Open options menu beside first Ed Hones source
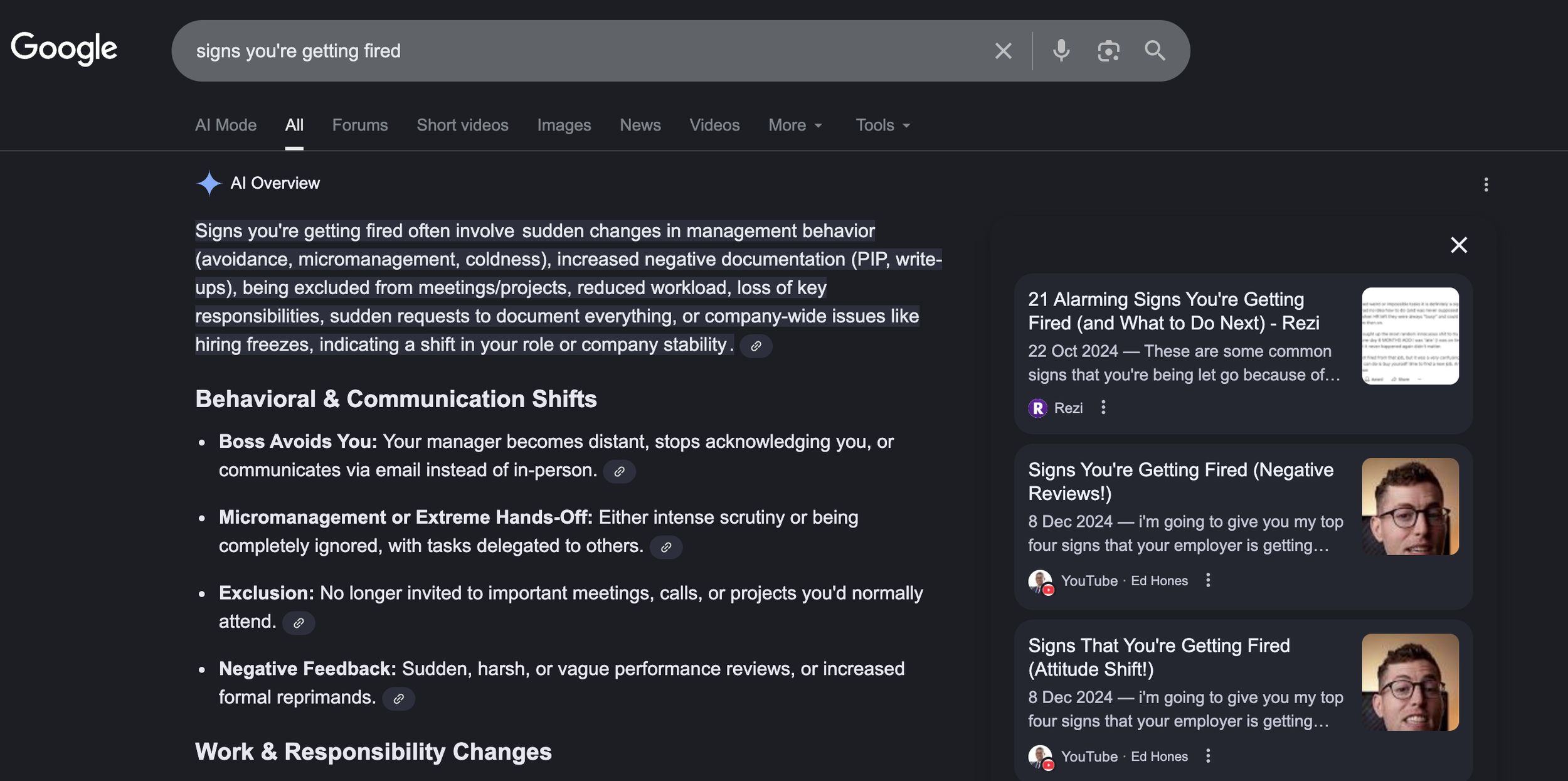 coord(1208,580)
